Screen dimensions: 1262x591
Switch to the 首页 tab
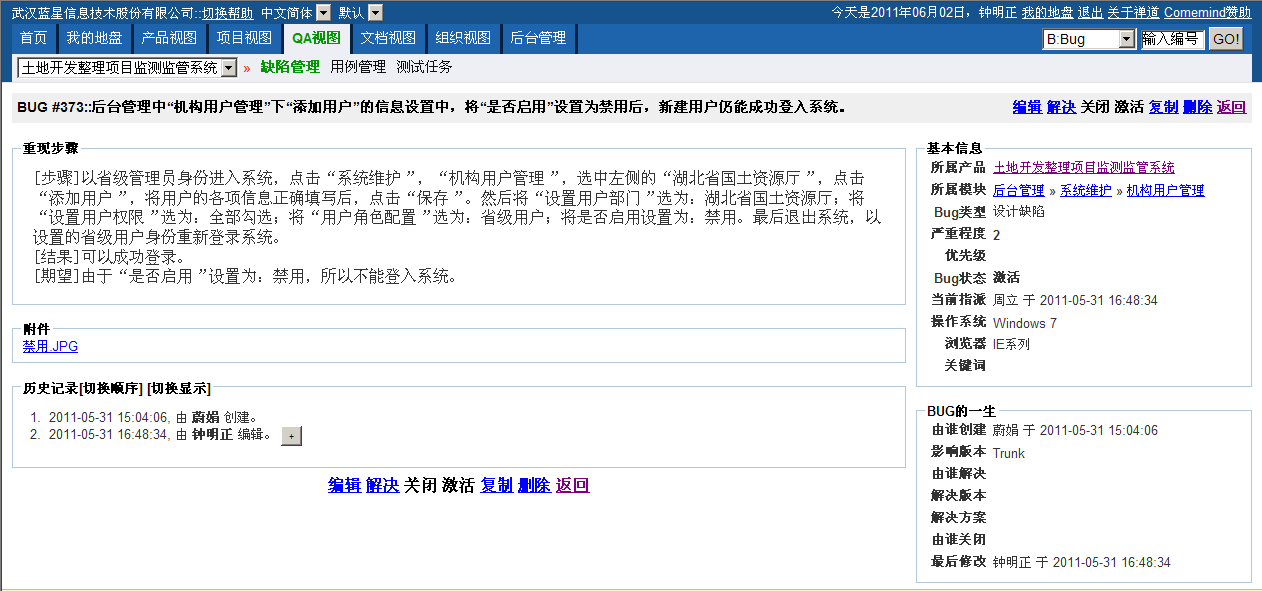tap(33, 38)
